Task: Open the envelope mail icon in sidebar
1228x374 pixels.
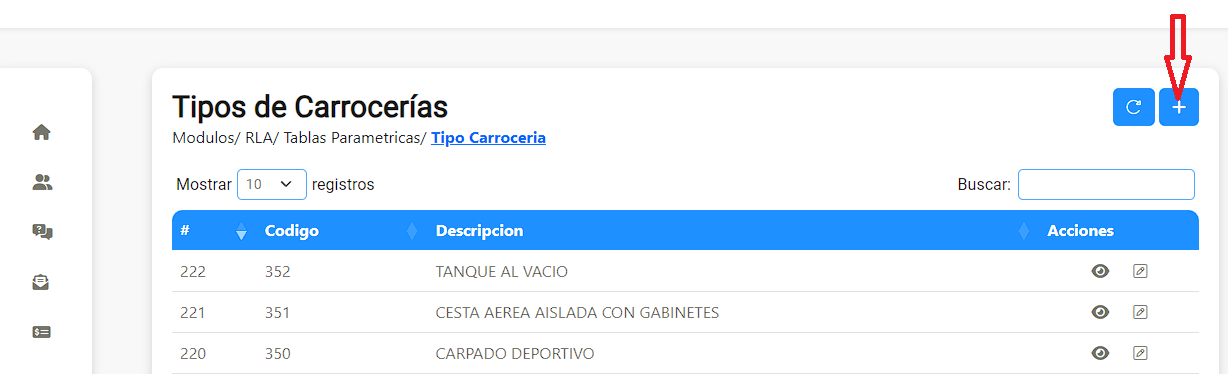Action: 42,282
